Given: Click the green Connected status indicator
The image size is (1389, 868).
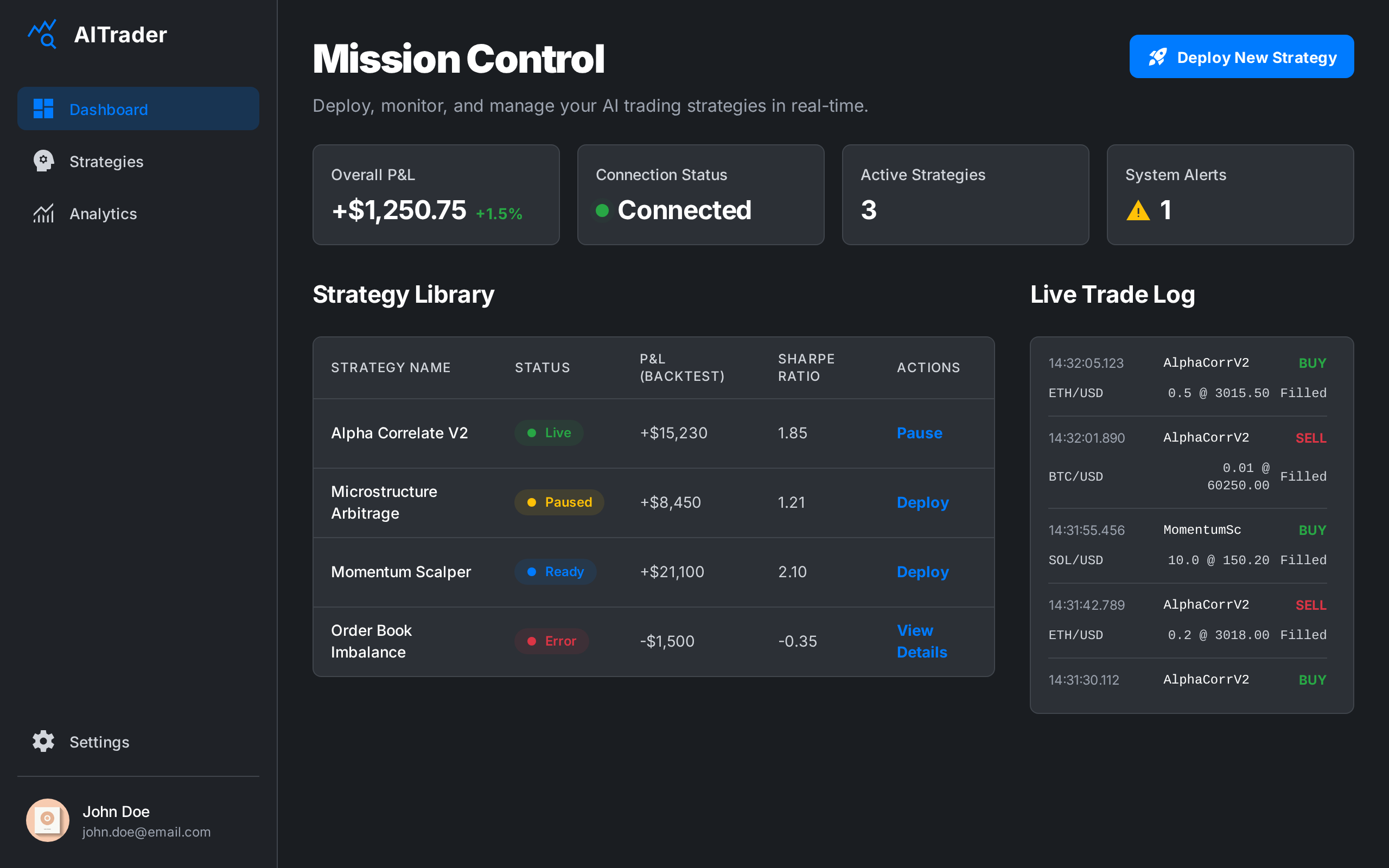Looking at the screenshot, I should (602, 210).
